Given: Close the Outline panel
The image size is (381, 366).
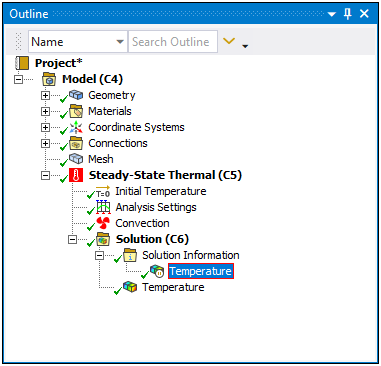Looking at the screenshot, I should [x=364, y=14].
